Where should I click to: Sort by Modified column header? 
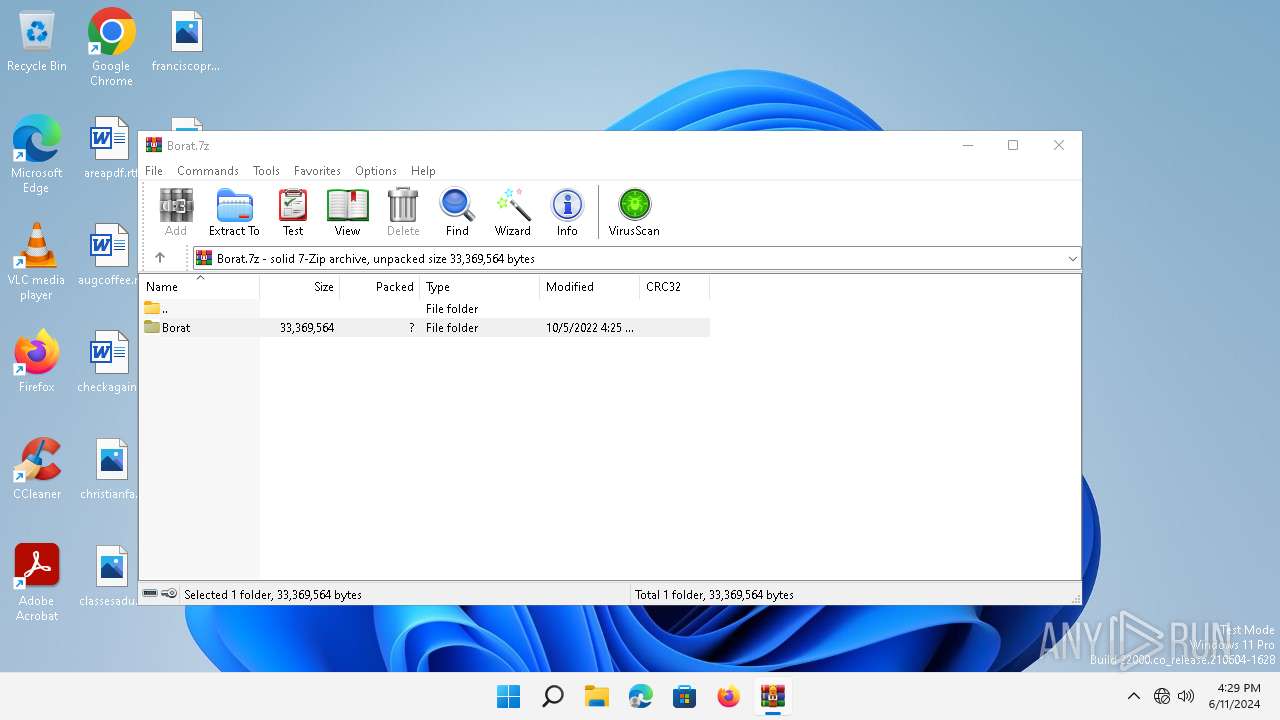click(590, 287)
